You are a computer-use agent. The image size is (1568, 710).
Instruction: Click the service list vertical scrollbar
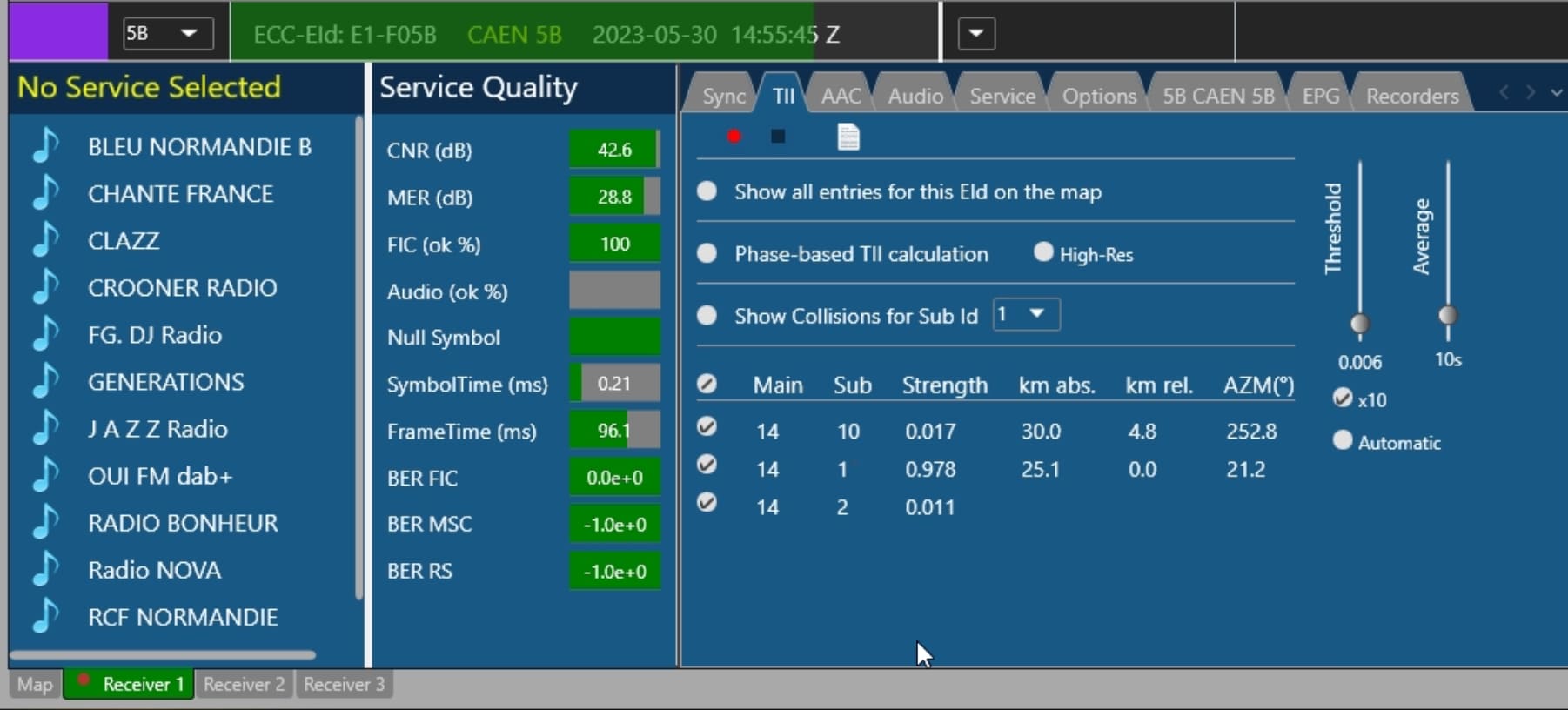pos(358,357)
